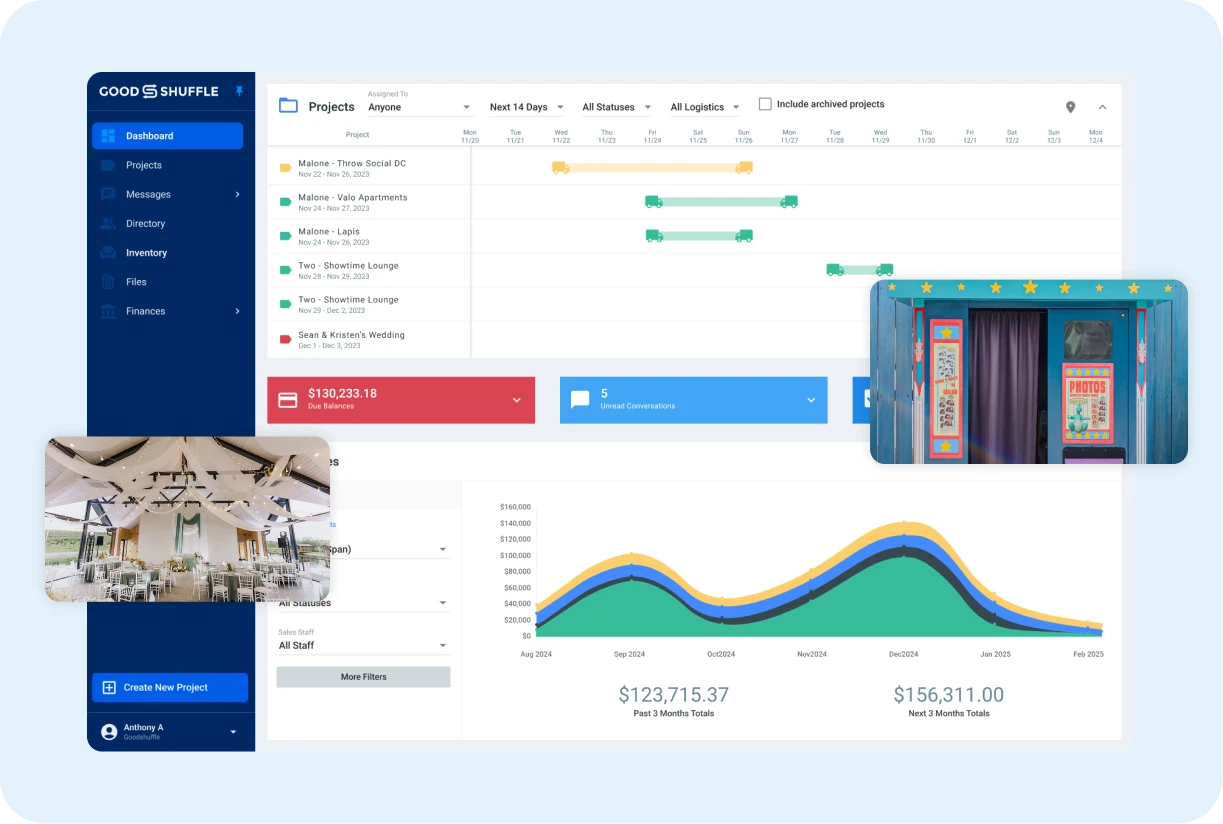1223x824 pixels.
Task: Click the credit card icon in Due Balances
Action: coord(288,400)
